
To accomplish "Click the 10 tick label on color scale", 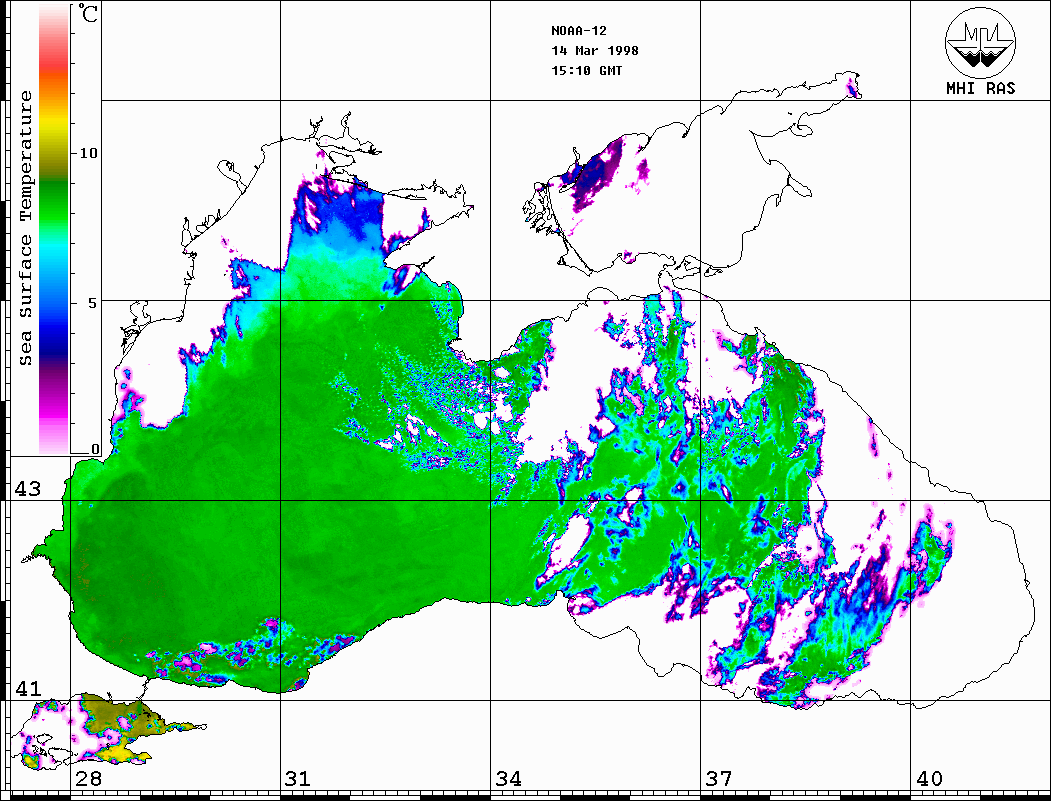I will [x=88, y=153].
